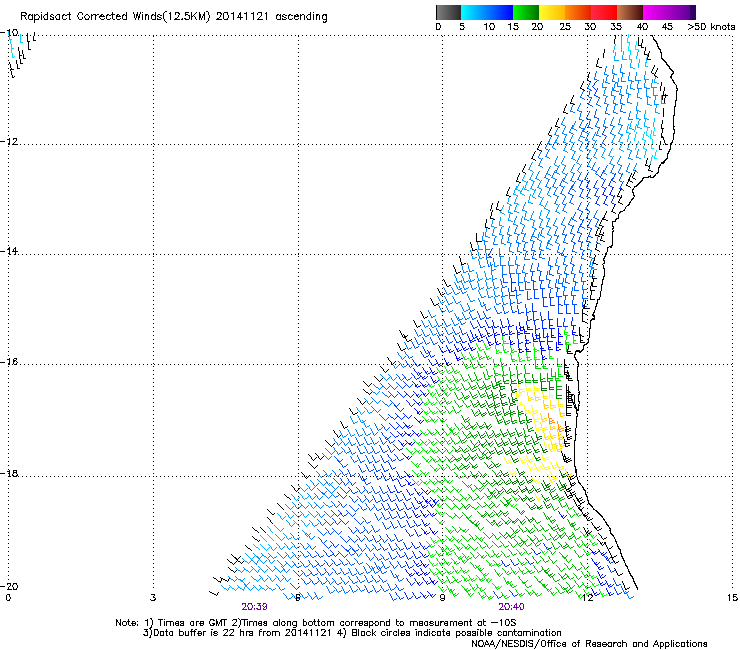Select the gray 0-5 knots color band

click(448, 12)
